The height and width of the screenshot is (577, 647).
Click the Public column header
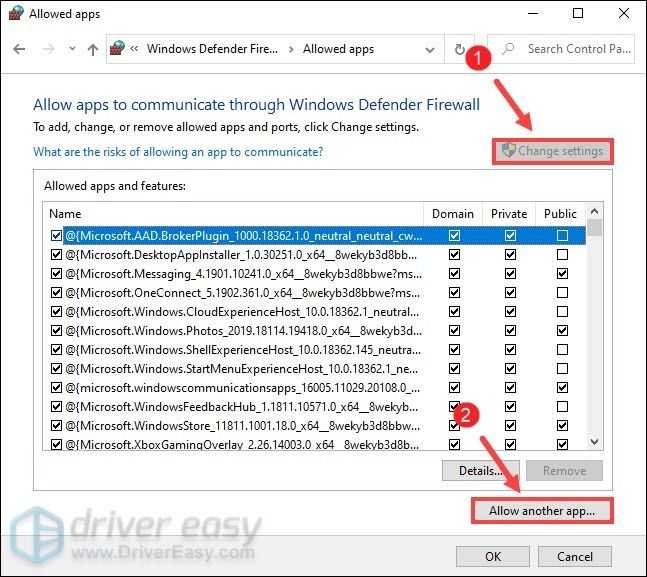point(560,214)
